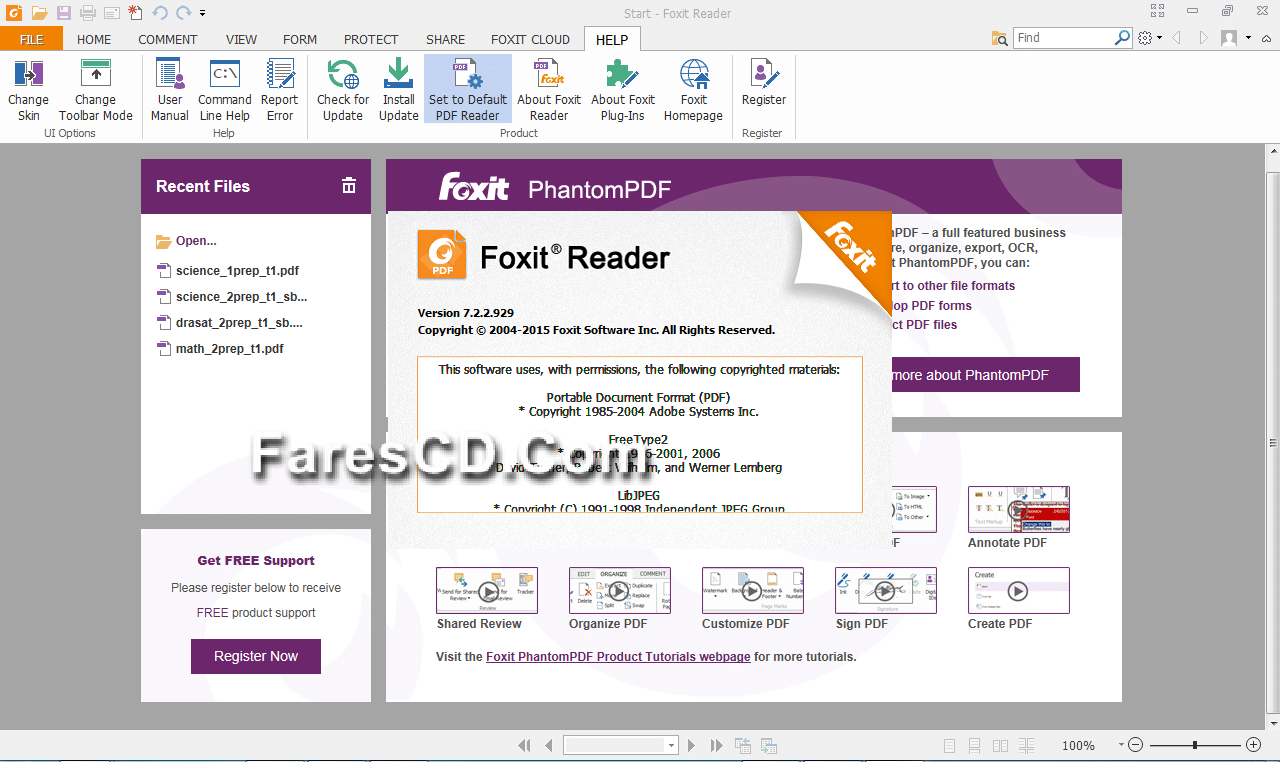The image size is (1280, 762).
Task: Open science_1prep_t1.pdf recent file
Action: pyautogui.click(x=229, y=271)
